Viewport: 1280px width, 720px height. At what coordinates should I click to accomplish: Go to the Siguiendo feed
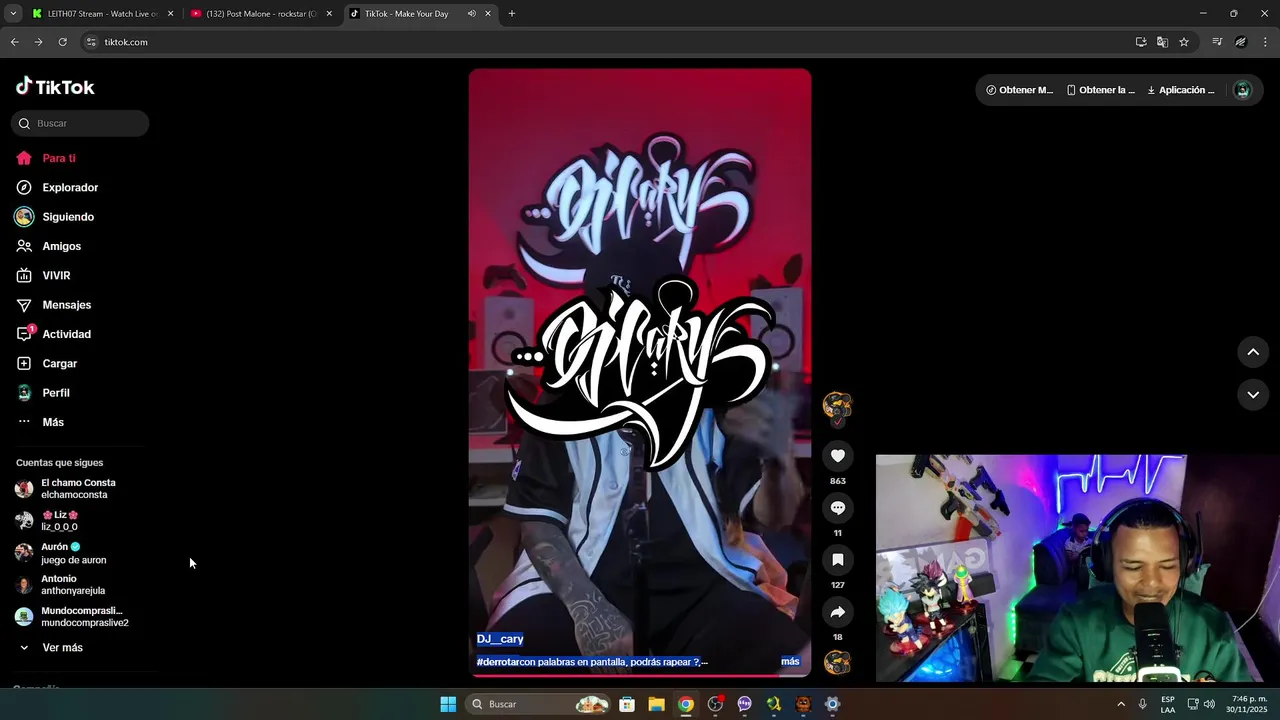coord(68,217)
